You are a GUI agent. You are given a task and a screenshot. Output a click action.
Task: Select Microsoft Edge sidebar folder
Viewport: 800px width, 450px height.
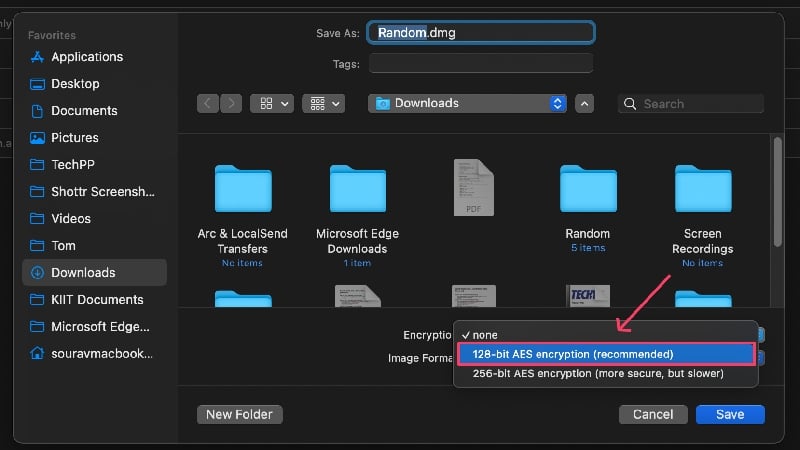coord(101,327)
